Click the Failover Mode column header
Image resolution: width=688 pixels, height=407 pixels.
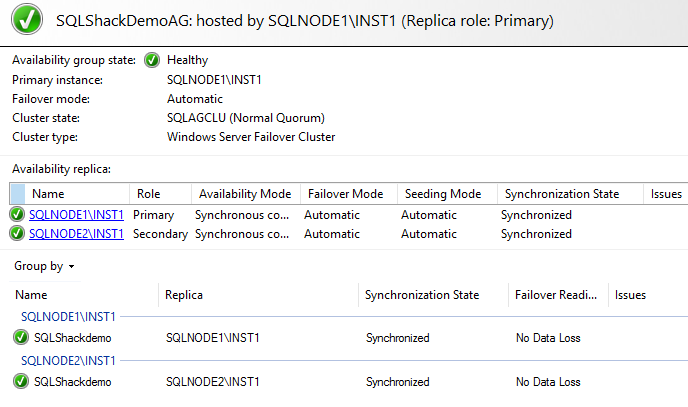click(346, 194)
